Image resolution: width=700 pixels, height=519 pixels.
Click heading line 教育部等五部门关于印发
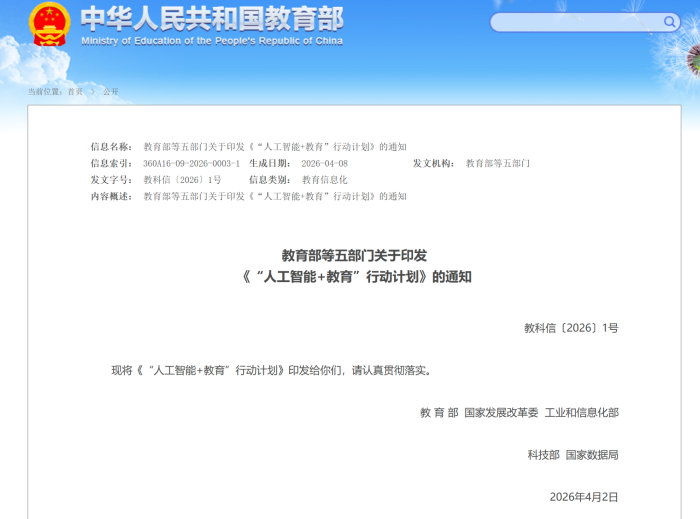click(x=354, y=256)
